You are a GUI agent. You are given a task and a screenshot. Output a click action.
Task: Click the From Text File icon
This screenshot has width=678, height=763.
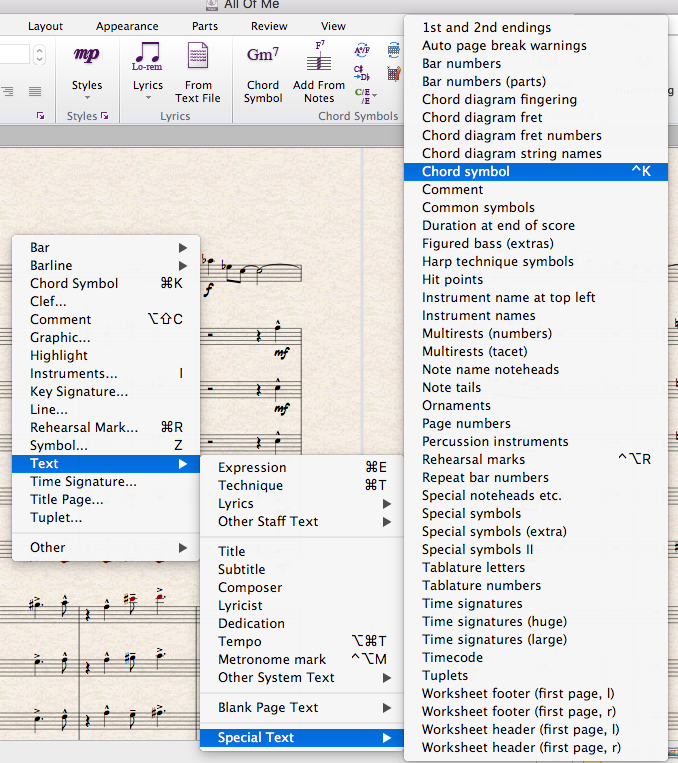(198, 72)
